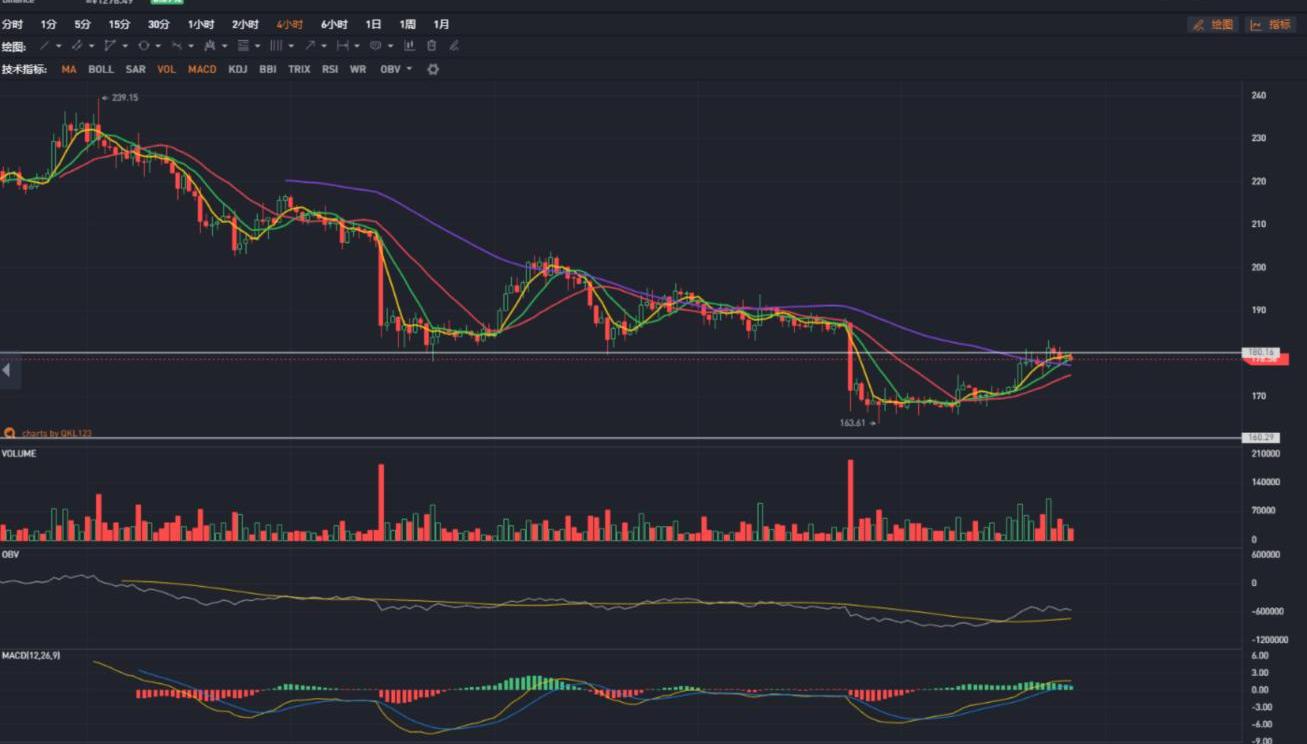Click the left-arrow chart scroll handle
Viewport: 1307px width, 744px height.
click(6, 371)
